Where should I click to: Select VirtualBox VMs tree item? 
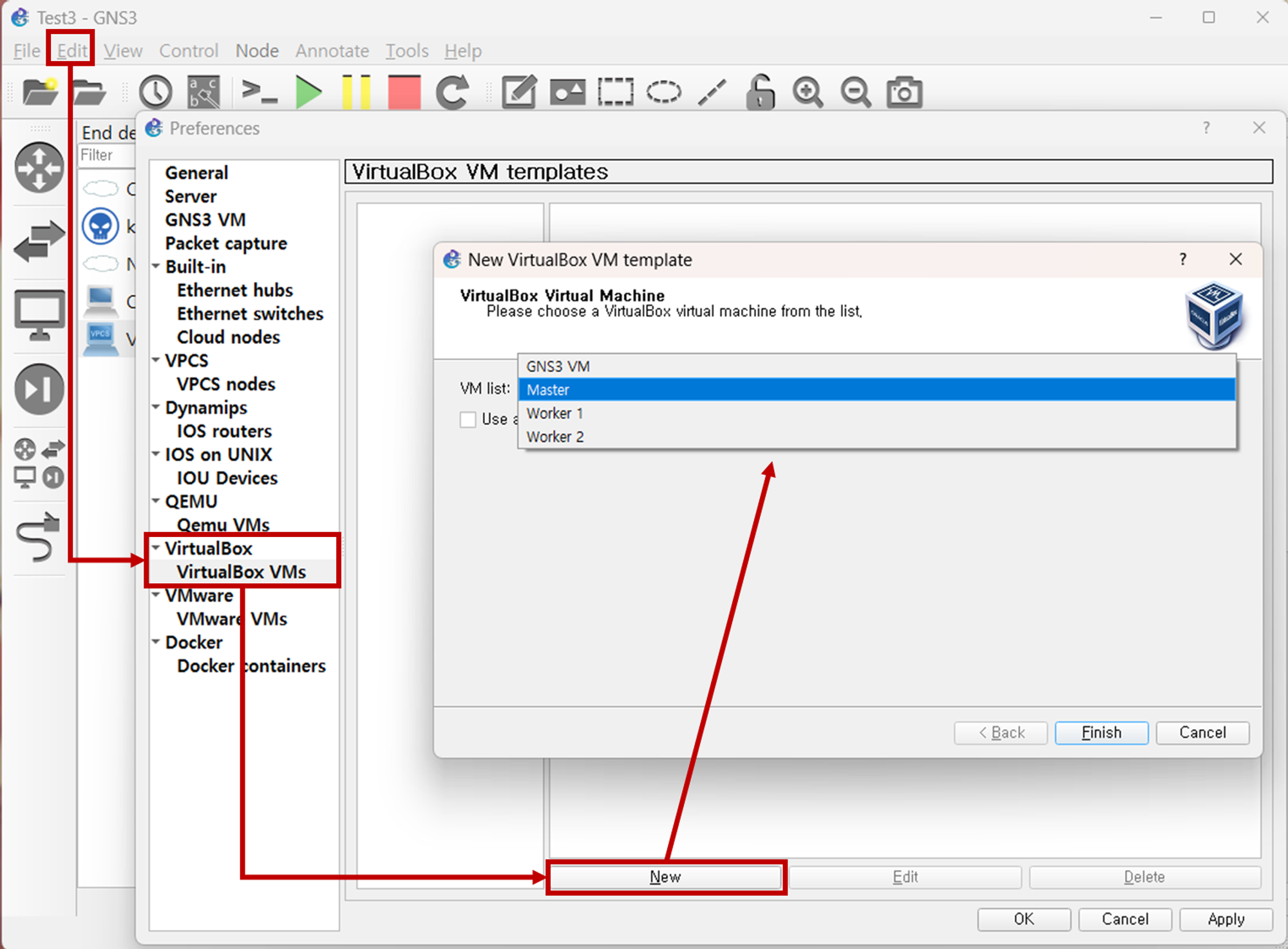(x=241, y=572)
